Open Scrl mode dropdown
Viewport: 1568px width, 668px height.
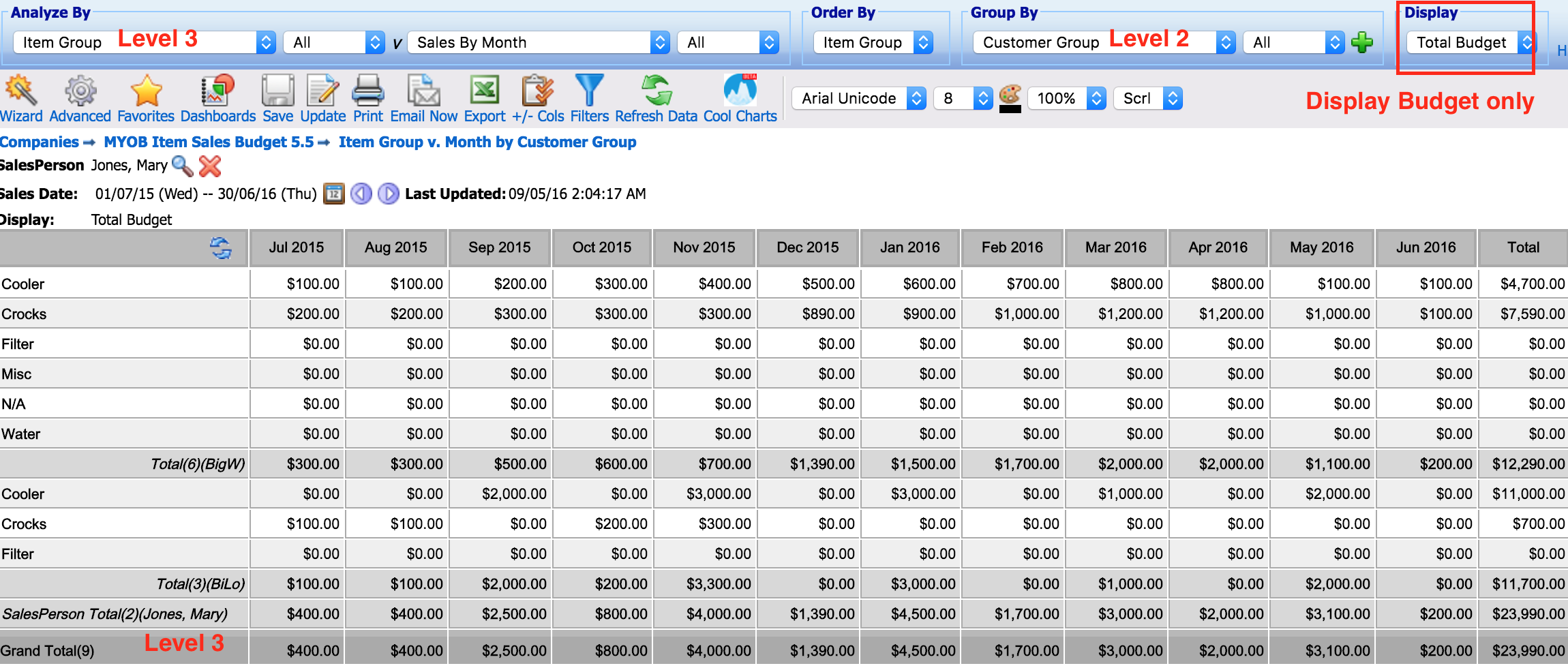click(x=1148, y=98)
